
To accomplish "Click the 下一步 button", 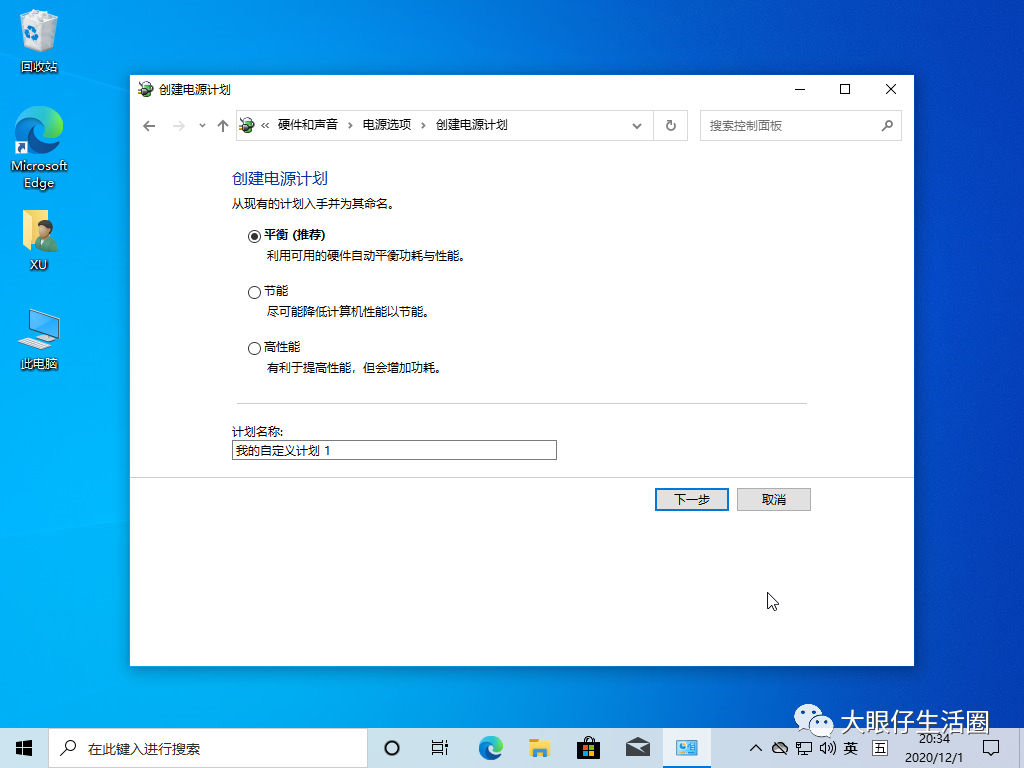I will pyautogui.click(x=692, y=500).
